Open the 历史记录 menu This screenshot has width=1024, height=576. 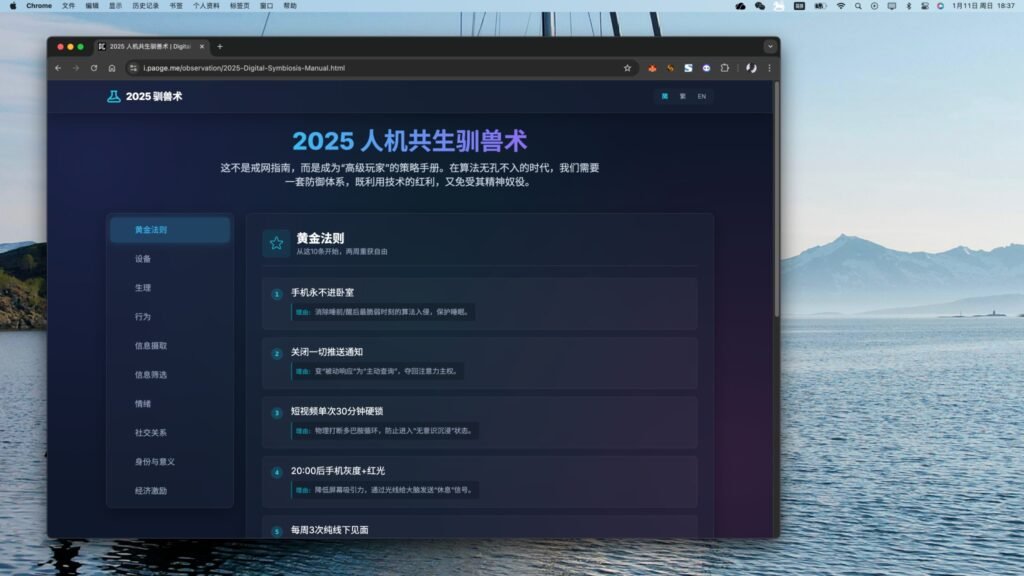tap(145, 6)
